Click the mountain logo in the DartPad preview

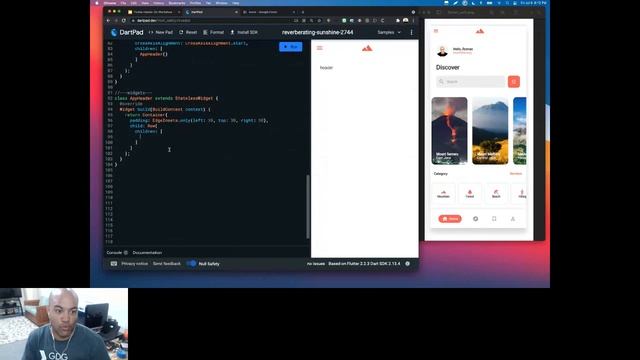click(367, 48)
